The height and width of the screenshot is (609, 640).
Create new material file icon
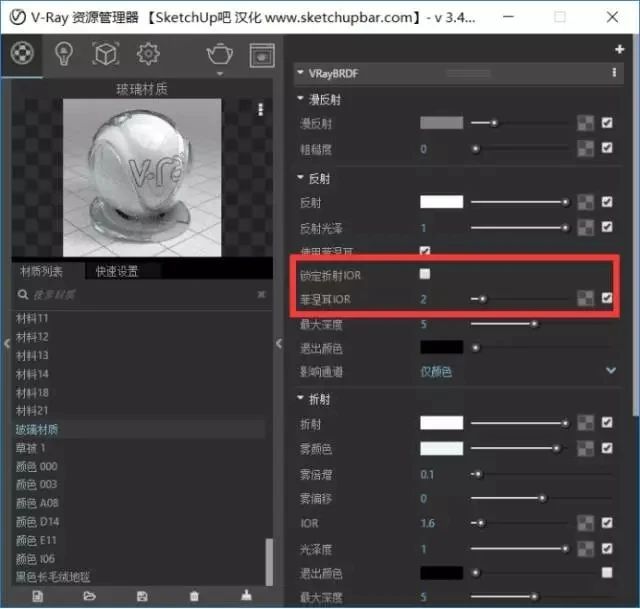tap(38, 596)
